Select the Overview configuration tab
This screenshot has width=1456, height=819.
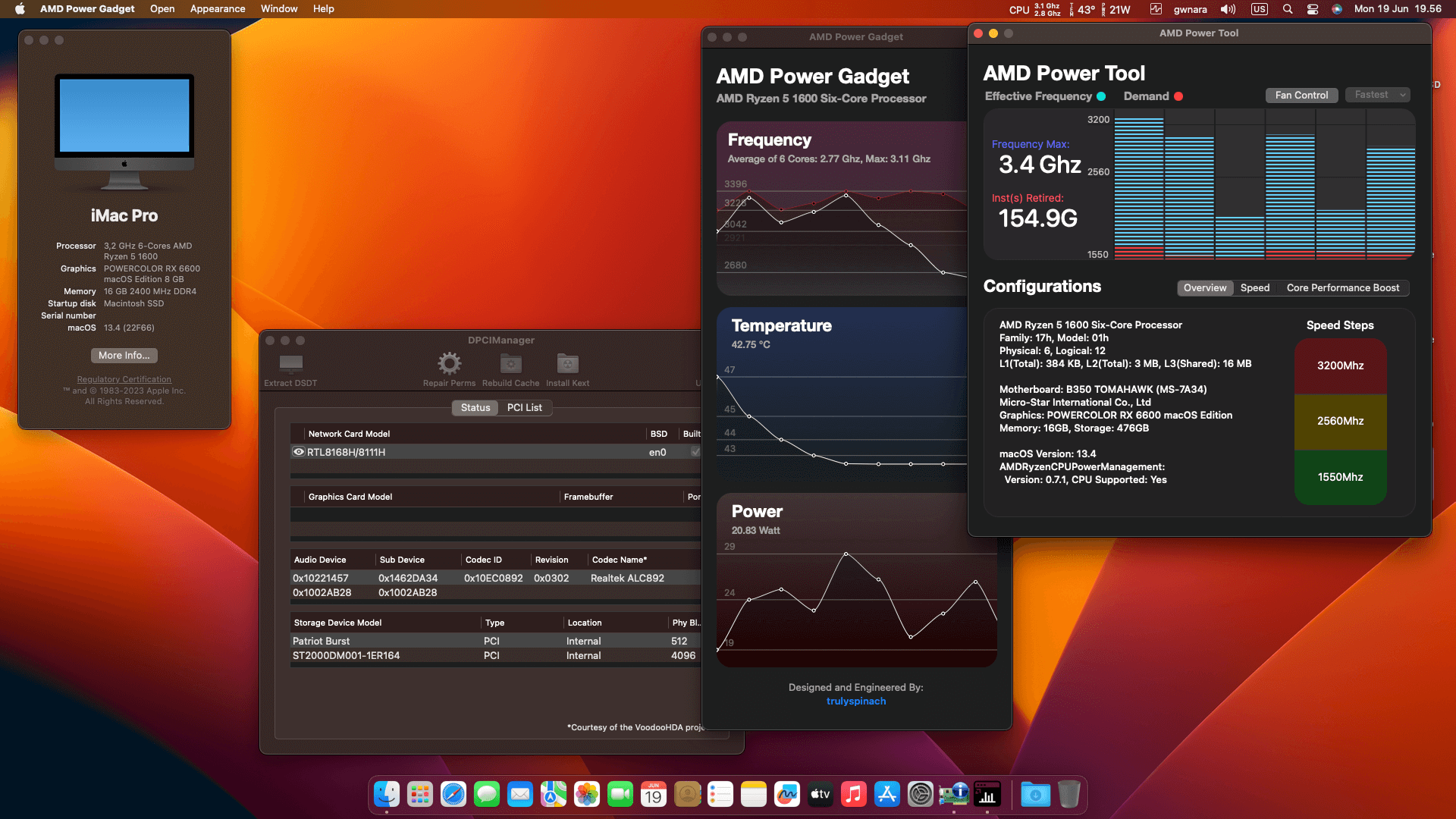(x=1205, y=288)
